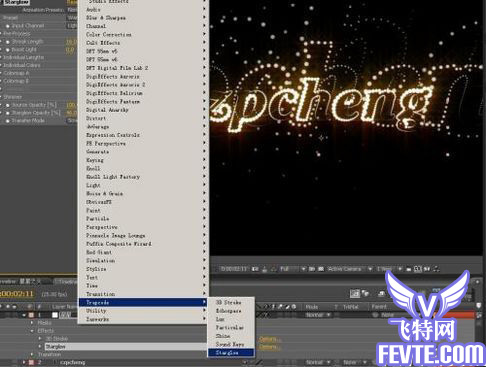The width and height of the screenshot is (486, 367).
Task: Toggle the Boost Light stopwatch
Action: (8, 50)
